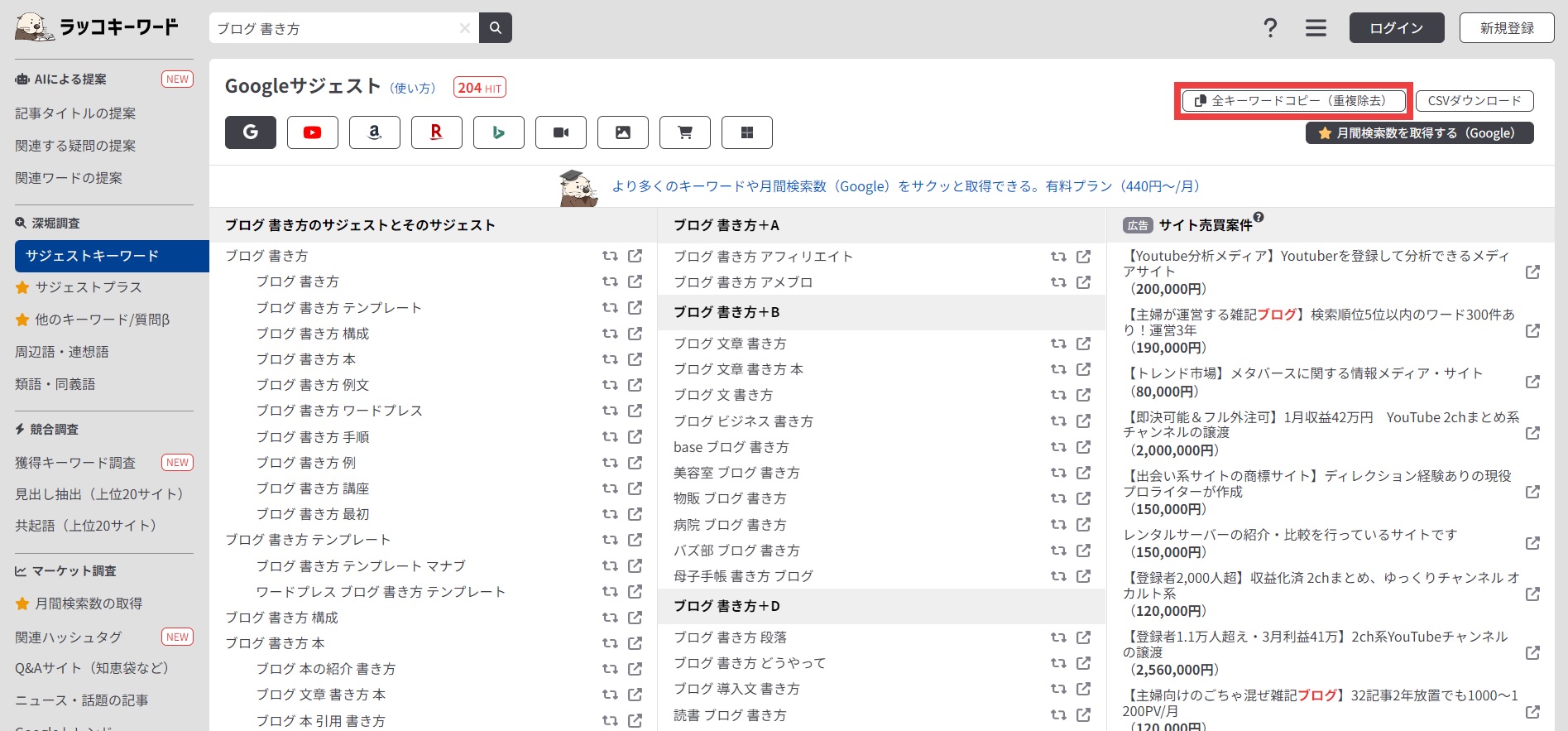1568x731 pixels.
Task: Click 月間検索数を取得する (Google) button
Action: 1420,133
